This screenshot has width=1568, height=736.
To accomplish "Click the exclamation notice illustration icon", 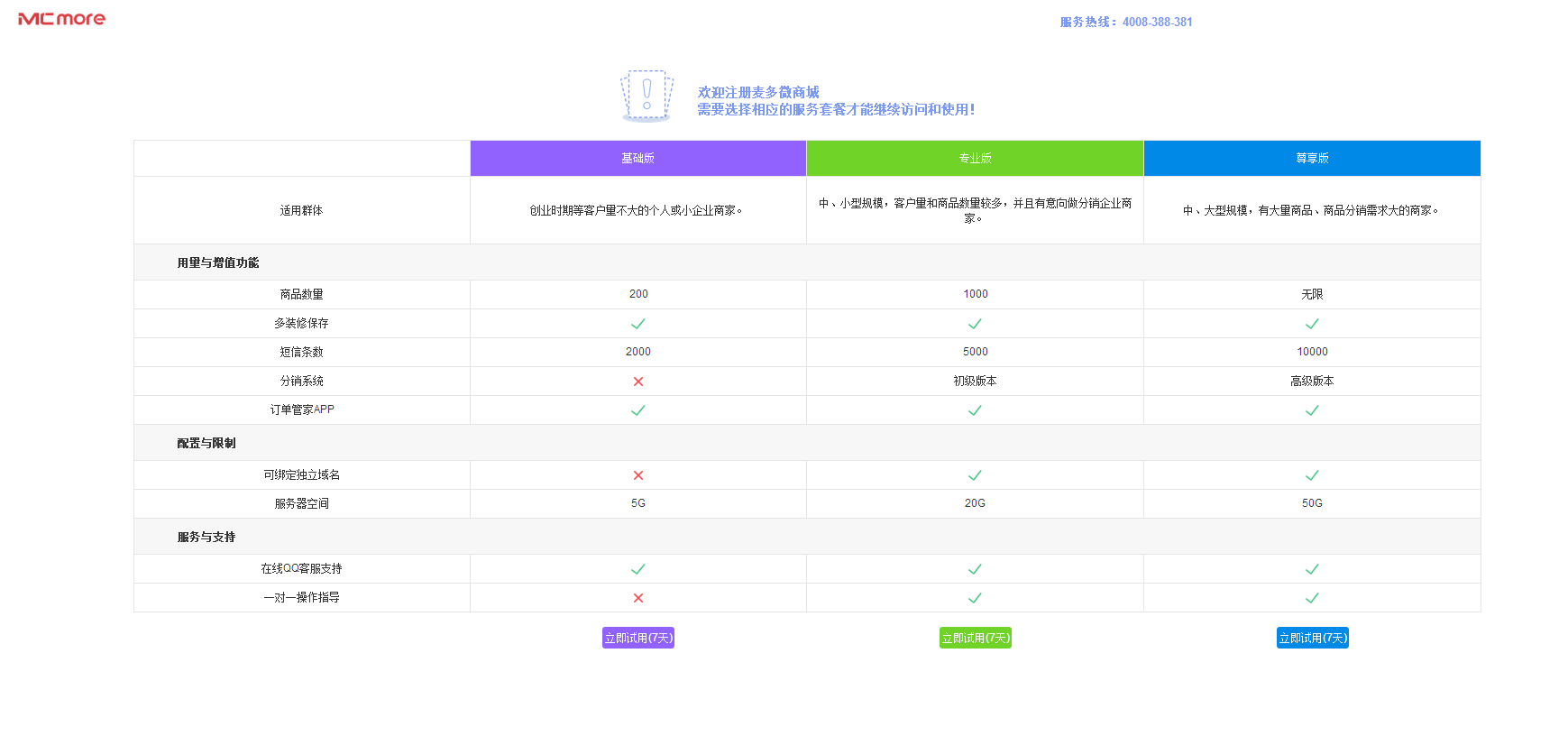I will (x=646, y=96).
